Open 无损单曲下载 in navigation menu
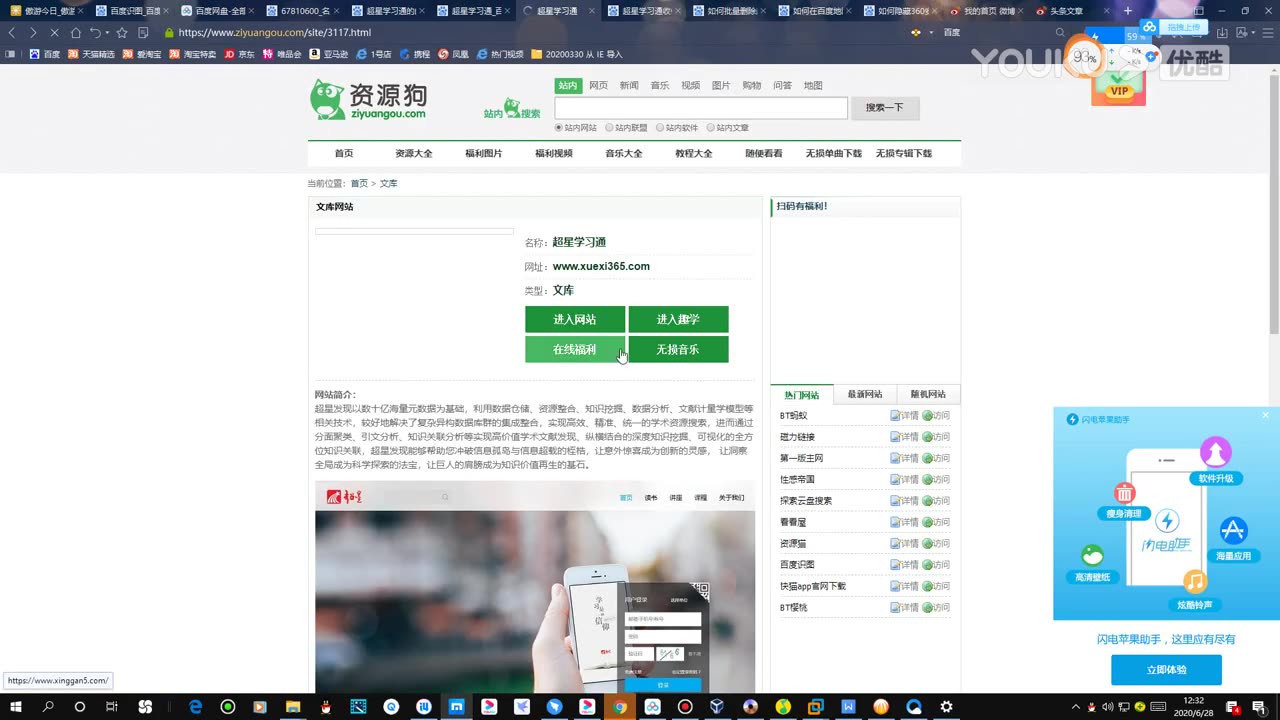This screenshot has height=720, width=1280. (834, 154)
